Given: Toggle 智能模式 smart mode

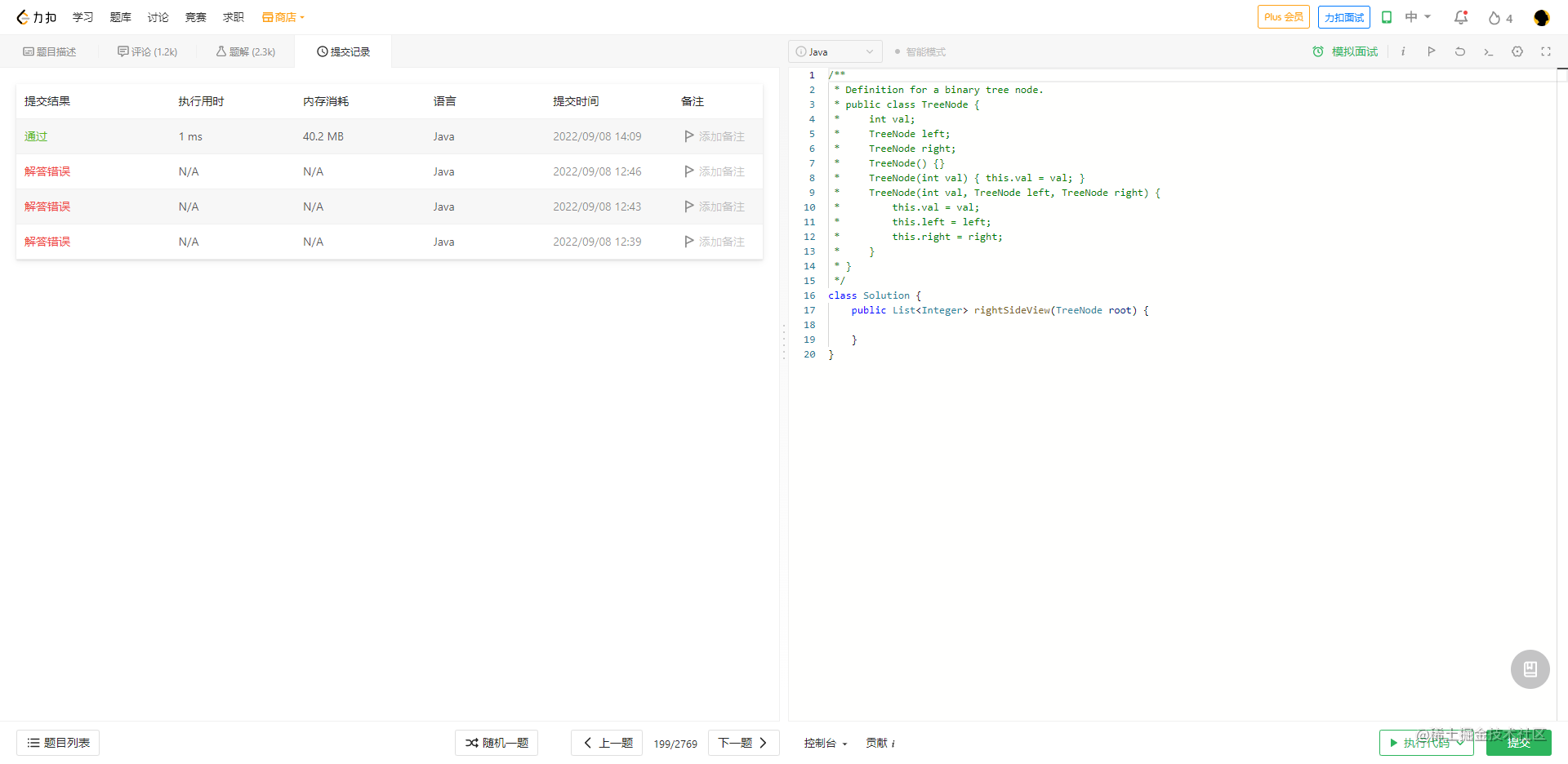Looking at the screenshot, I should tap(920, 51).
